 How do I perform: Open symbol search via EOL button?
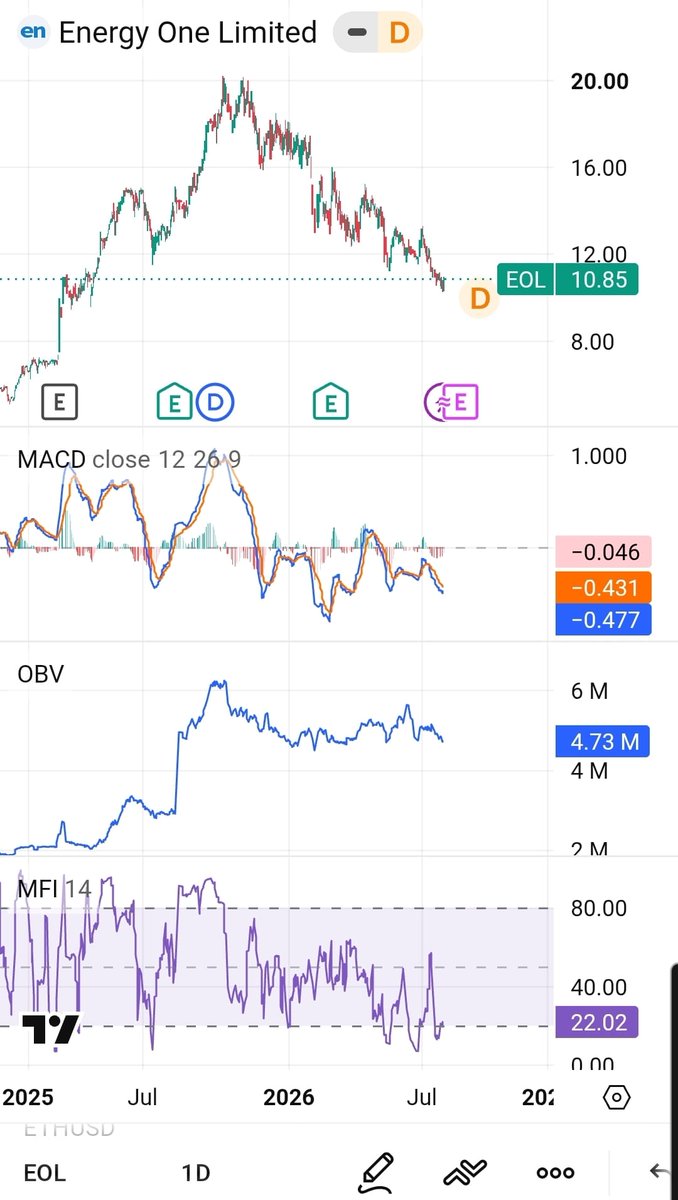44,1173
